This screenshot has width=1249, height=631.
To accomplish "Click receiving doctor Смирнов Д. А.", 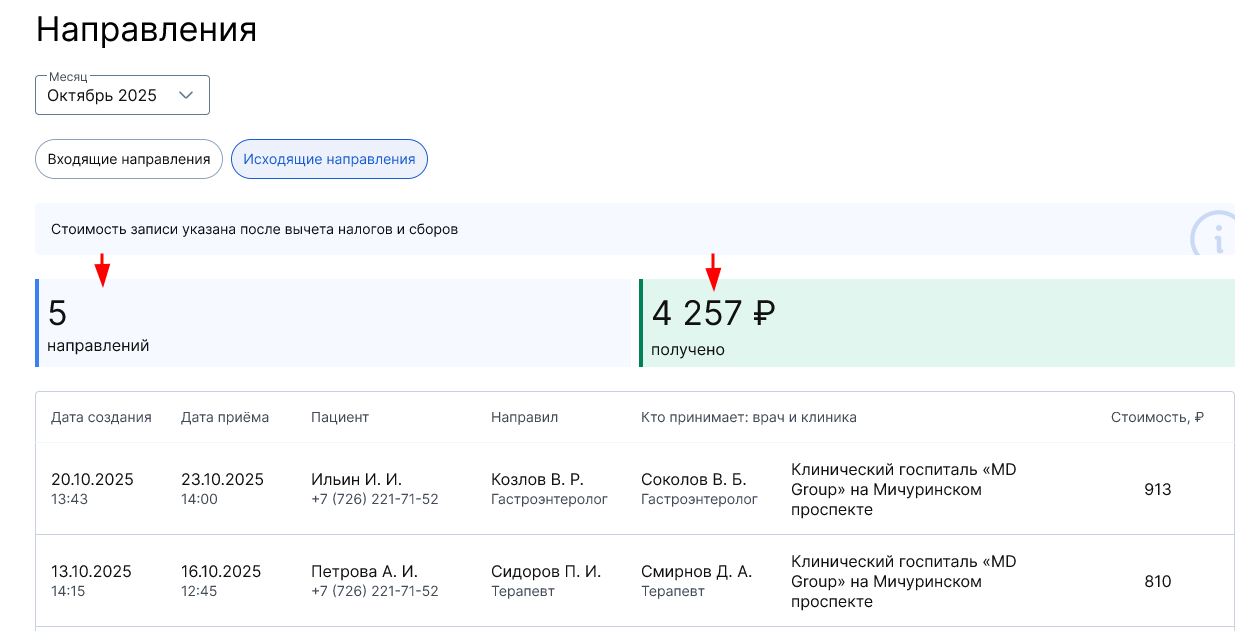I will (696, 572).
